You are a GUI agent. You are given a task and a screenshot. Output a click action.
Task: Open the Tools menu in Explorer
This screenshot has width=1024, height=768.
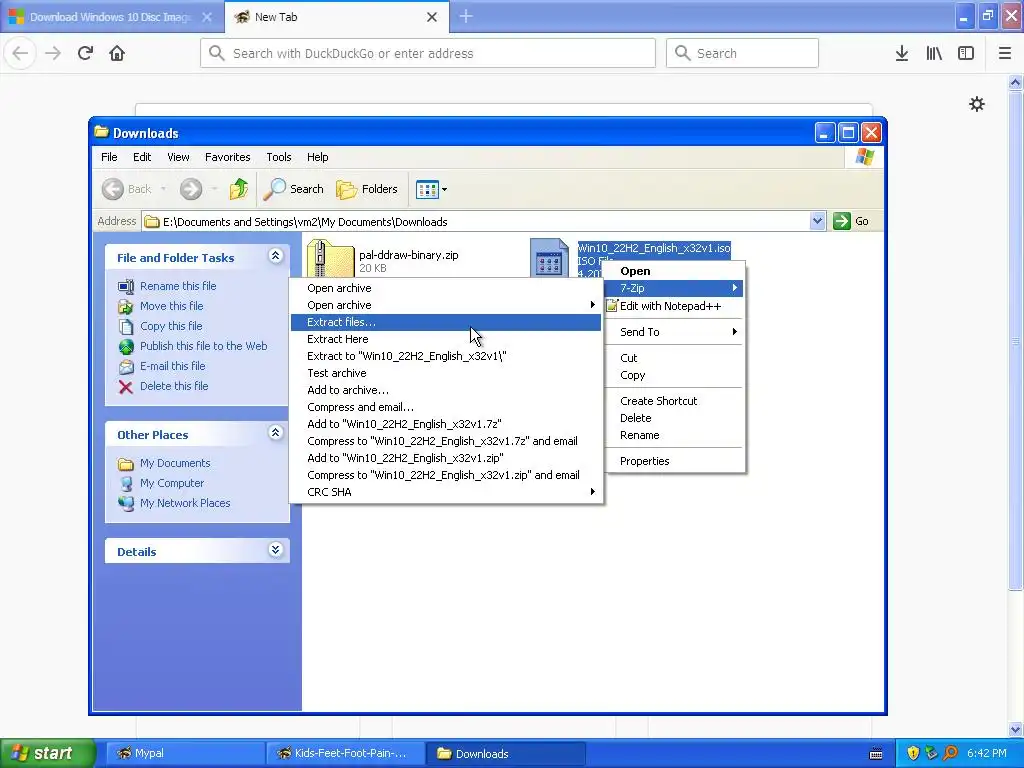pyautogui.click(x=279, y=157)
